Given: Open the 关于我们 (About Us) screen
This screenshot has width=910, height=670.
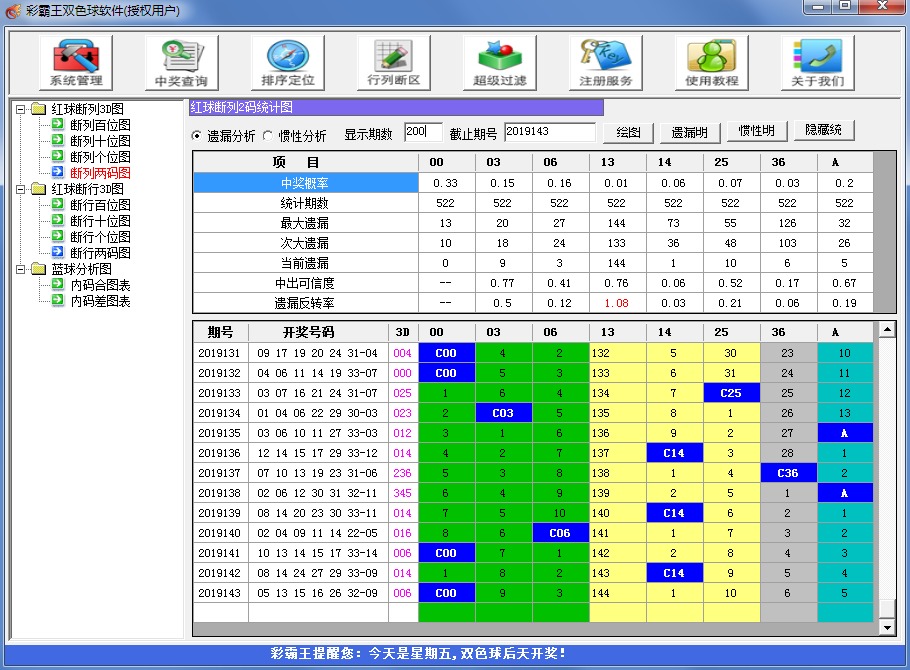Looking at the screenshot, I should click(x=815, y=62).
